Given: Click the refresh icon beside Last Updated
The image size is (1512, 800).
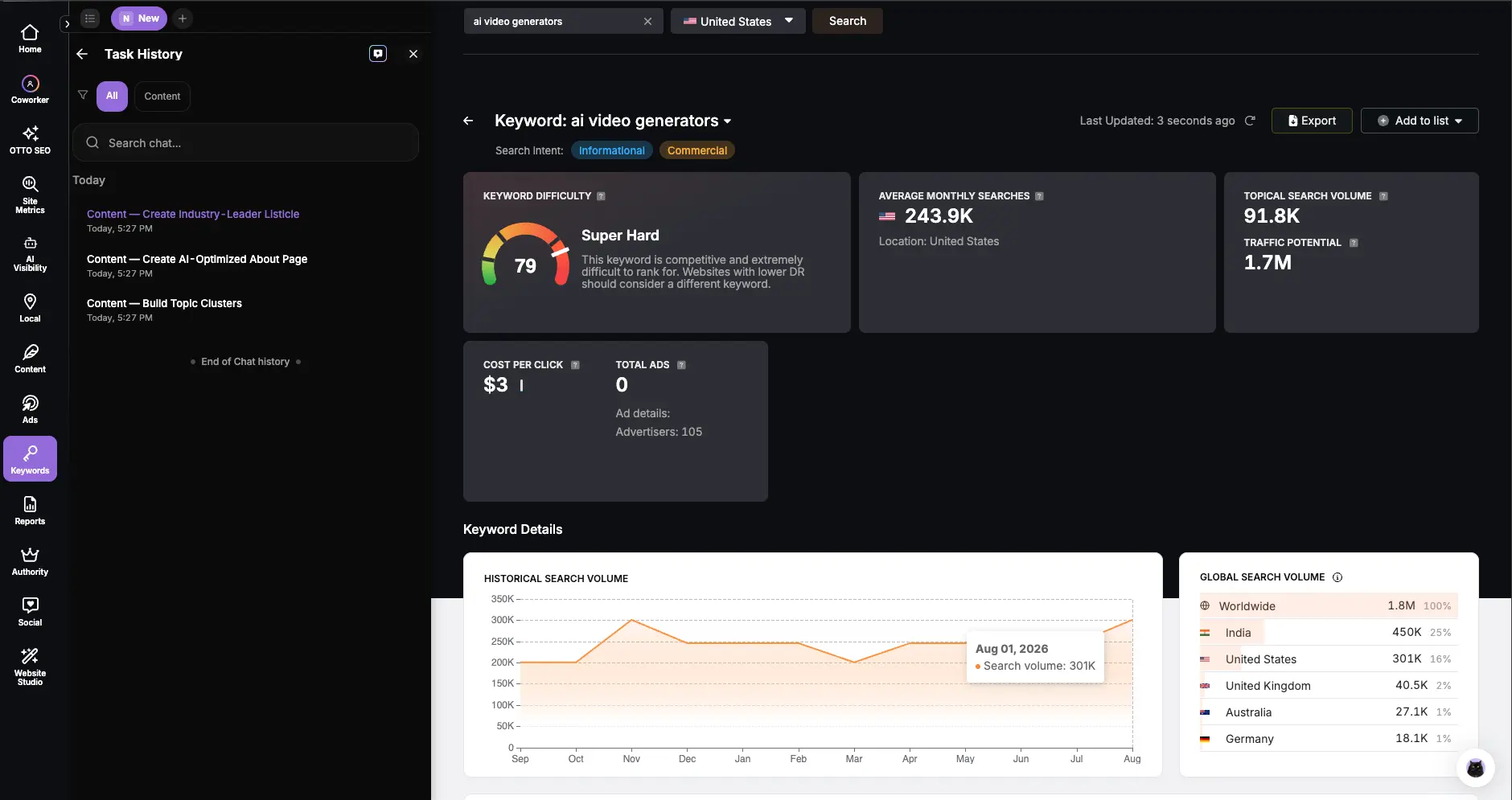Looking at the screenshot, I should (1250, 121).
